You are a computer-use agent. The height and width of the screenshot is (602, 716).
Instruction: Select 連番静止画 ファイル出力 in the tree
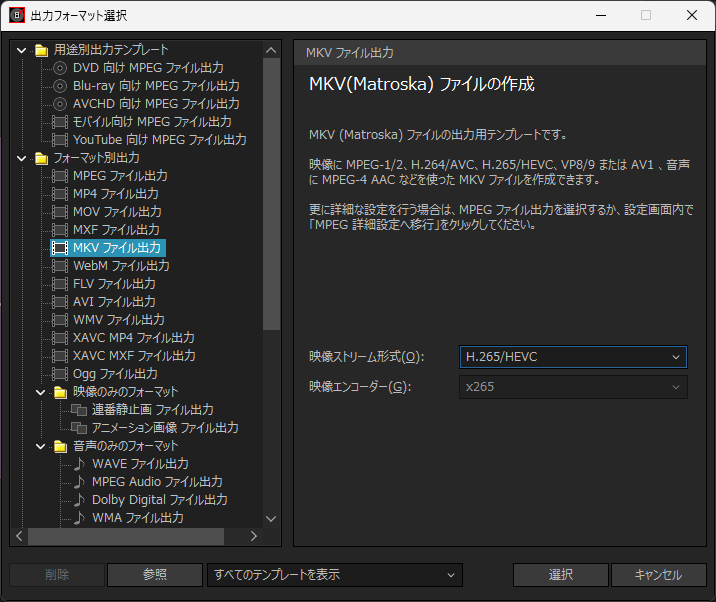[x=153, y=410]
